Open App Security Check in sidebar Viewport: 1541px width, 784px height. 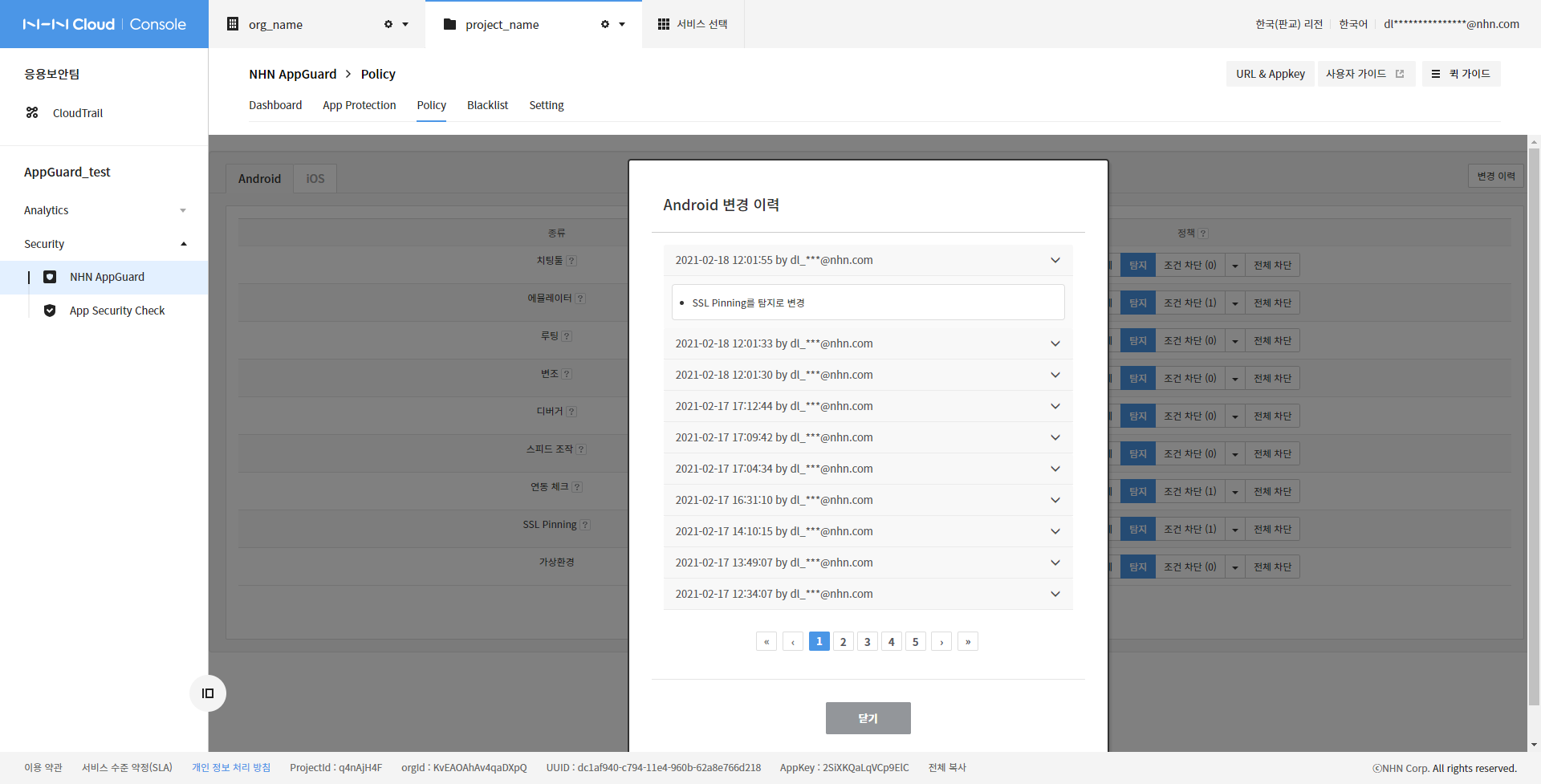coord(117,311)
